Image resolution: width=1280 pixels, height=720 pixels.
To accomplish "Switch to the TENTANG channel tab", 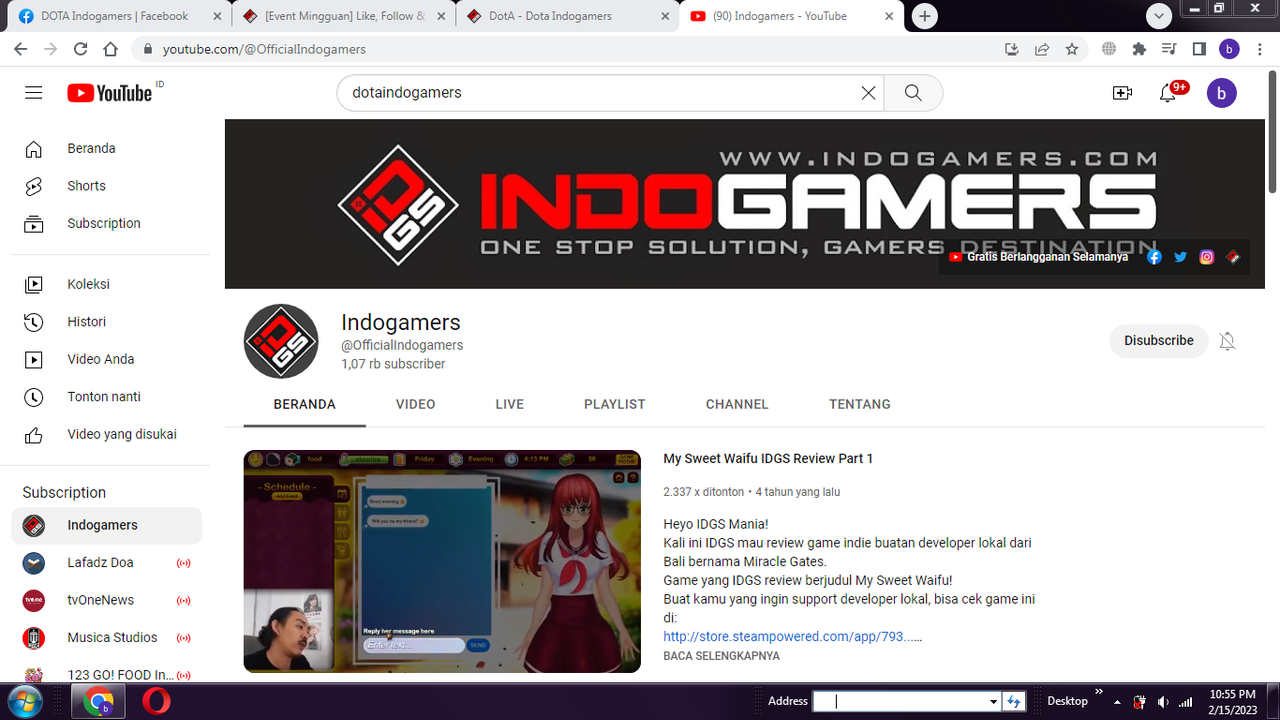I will pos(860,405).
